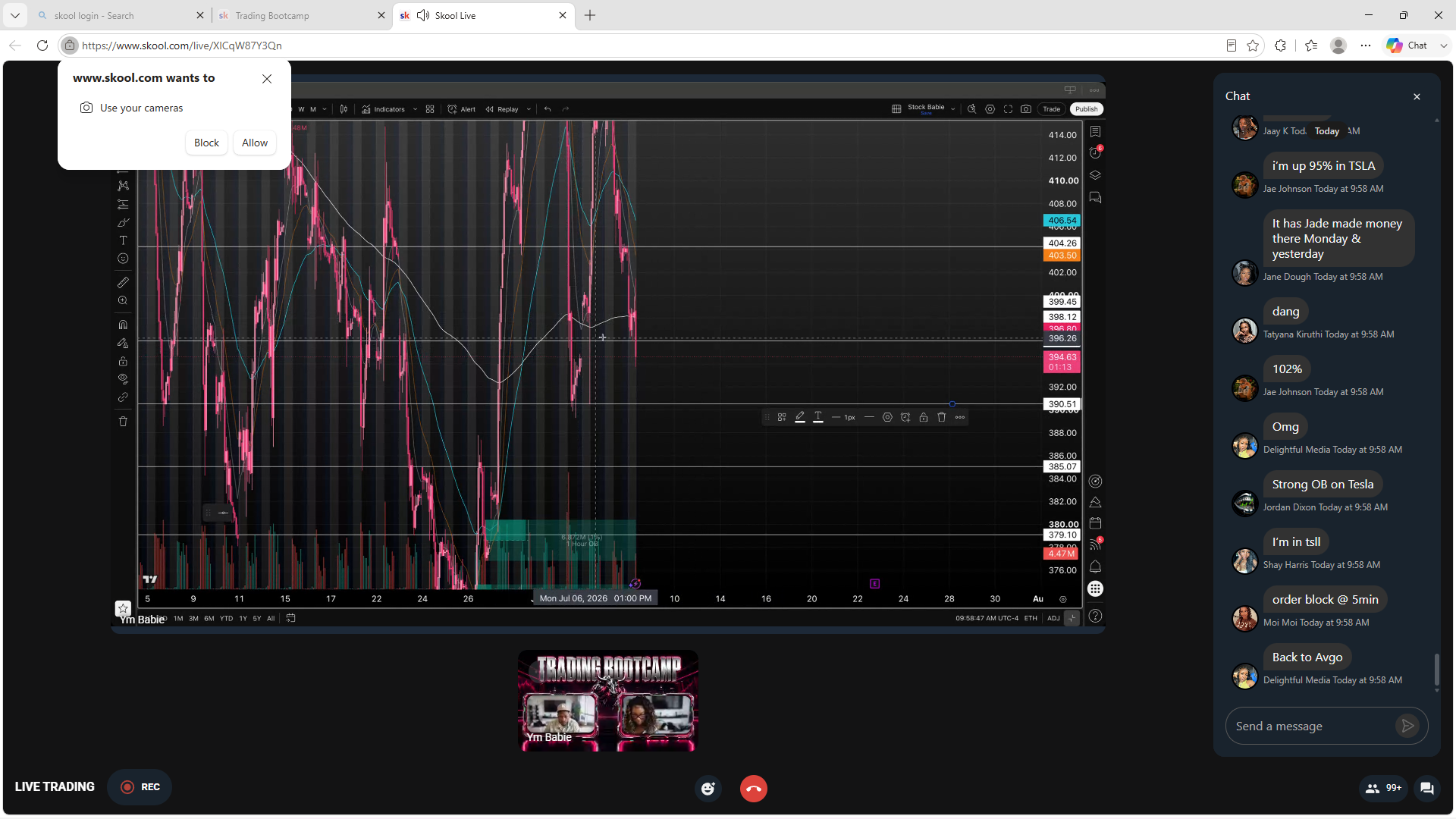Open quick search icon on chart toolbar
The image size is (1456, 819).
971,109
